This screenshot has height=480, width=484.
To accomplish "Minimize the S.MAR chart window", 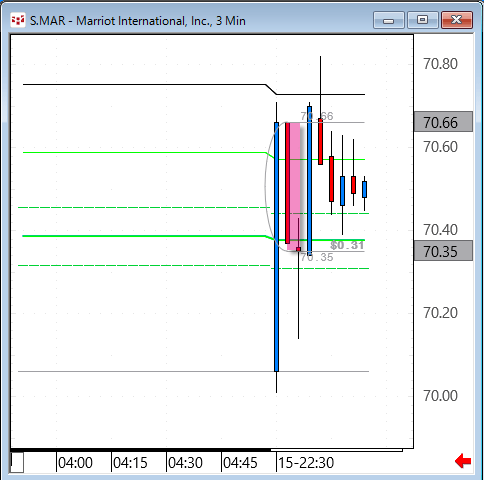I will 389,20.
